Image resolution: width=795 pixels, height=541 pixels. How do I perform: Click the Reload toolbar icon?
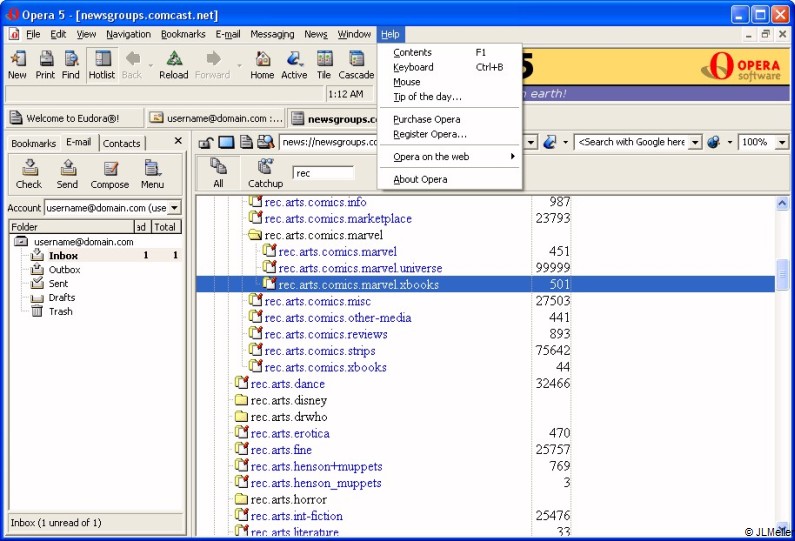173,65
